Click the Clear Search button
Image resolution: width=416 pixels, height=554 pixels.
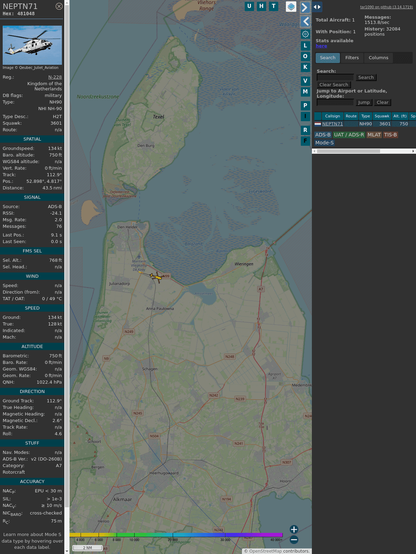point(334,85)
